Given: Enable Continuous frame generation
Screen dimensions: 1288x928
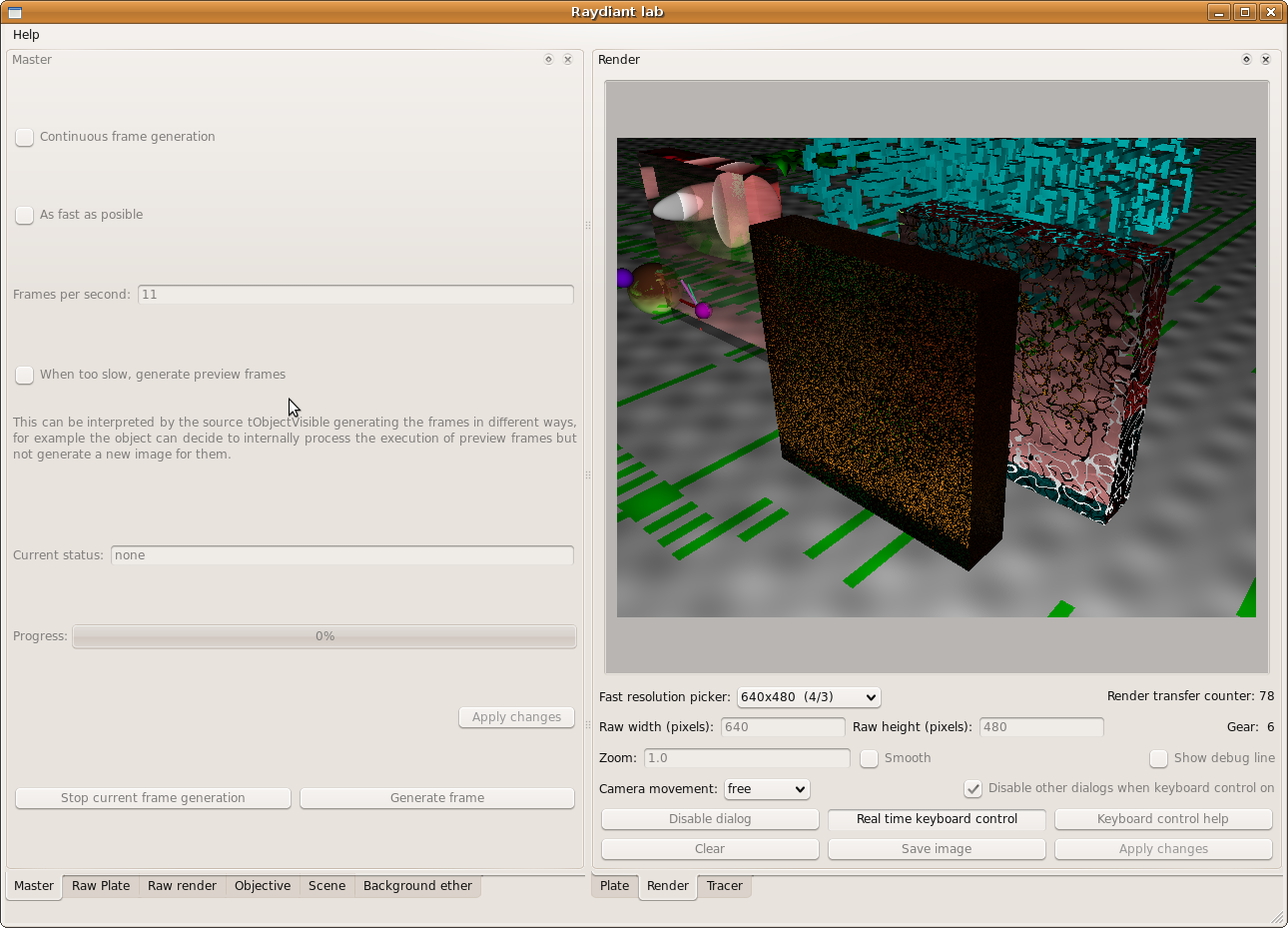Looking at the screenshot, I should [x=25, y=138].
